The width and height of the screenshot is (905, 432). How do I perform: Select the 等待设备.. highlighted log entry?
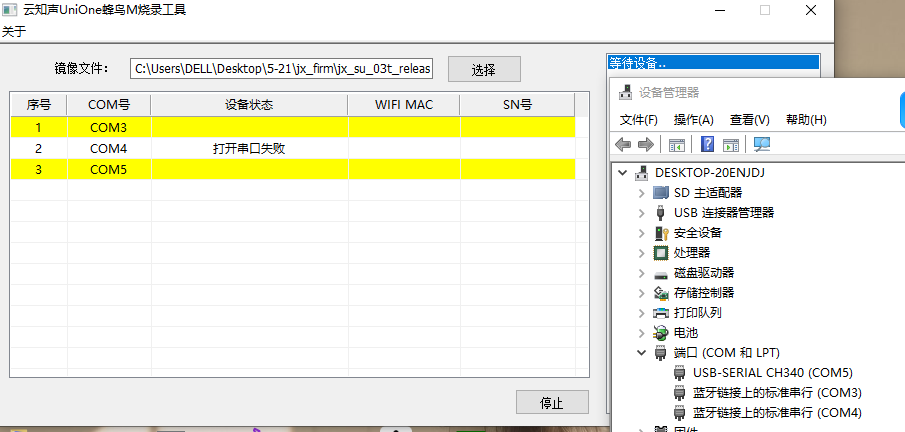click(x=713, y=62)
